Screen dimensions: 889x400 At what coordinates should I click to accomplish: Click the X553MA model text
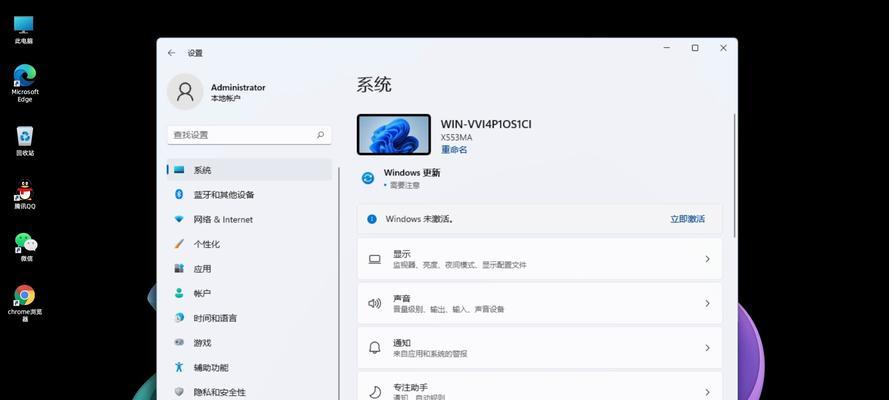[456, 138]
